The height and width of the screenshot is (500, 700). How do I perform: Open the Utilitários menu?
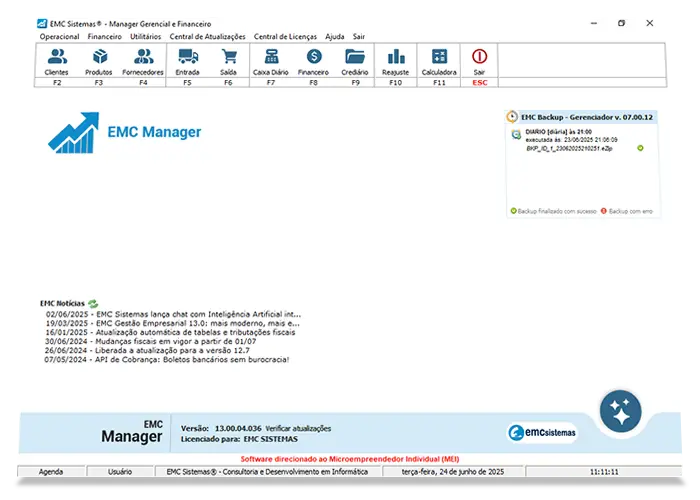146,37
